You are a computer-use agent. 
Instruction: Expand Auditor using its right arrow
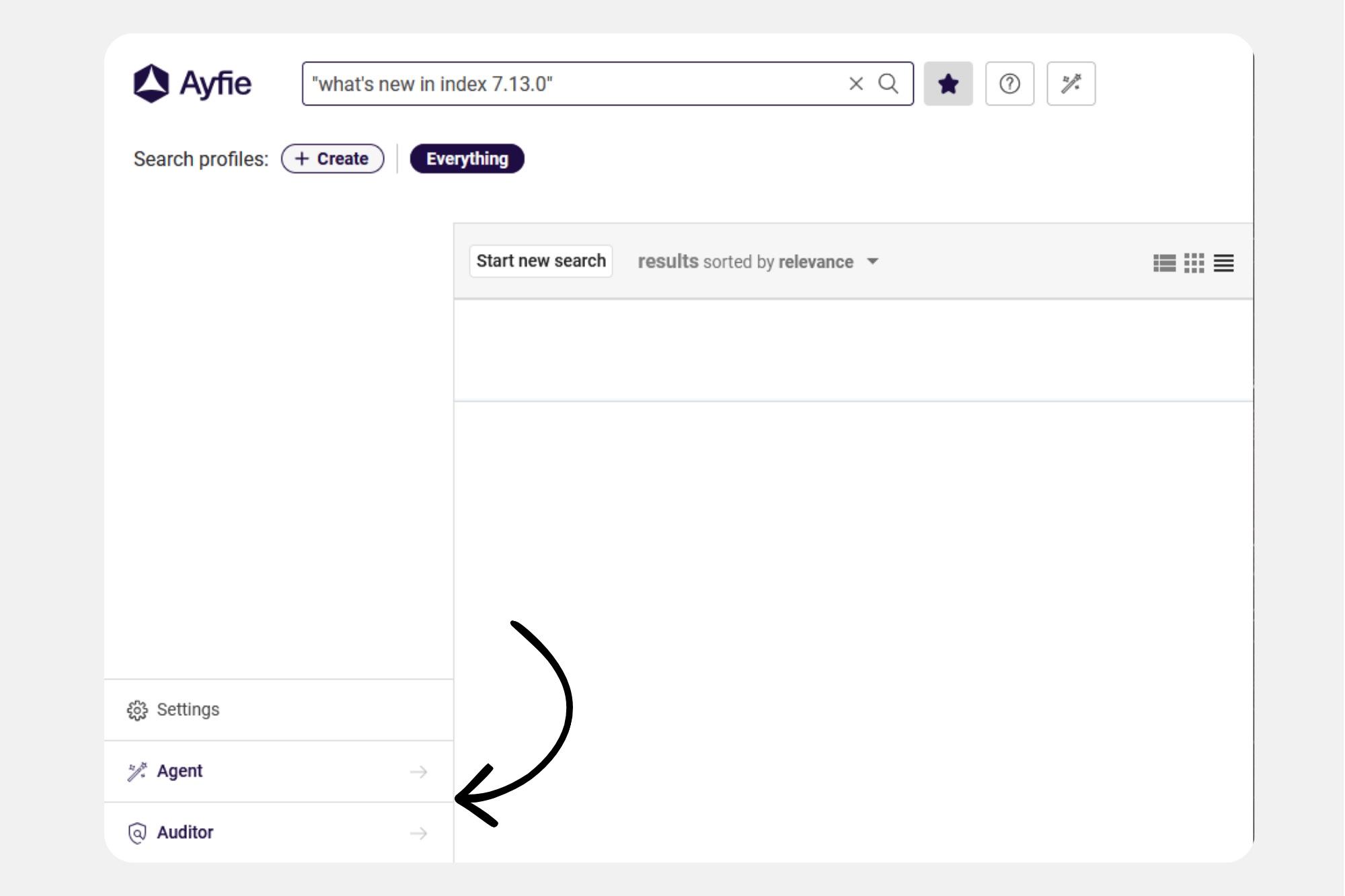418,833
